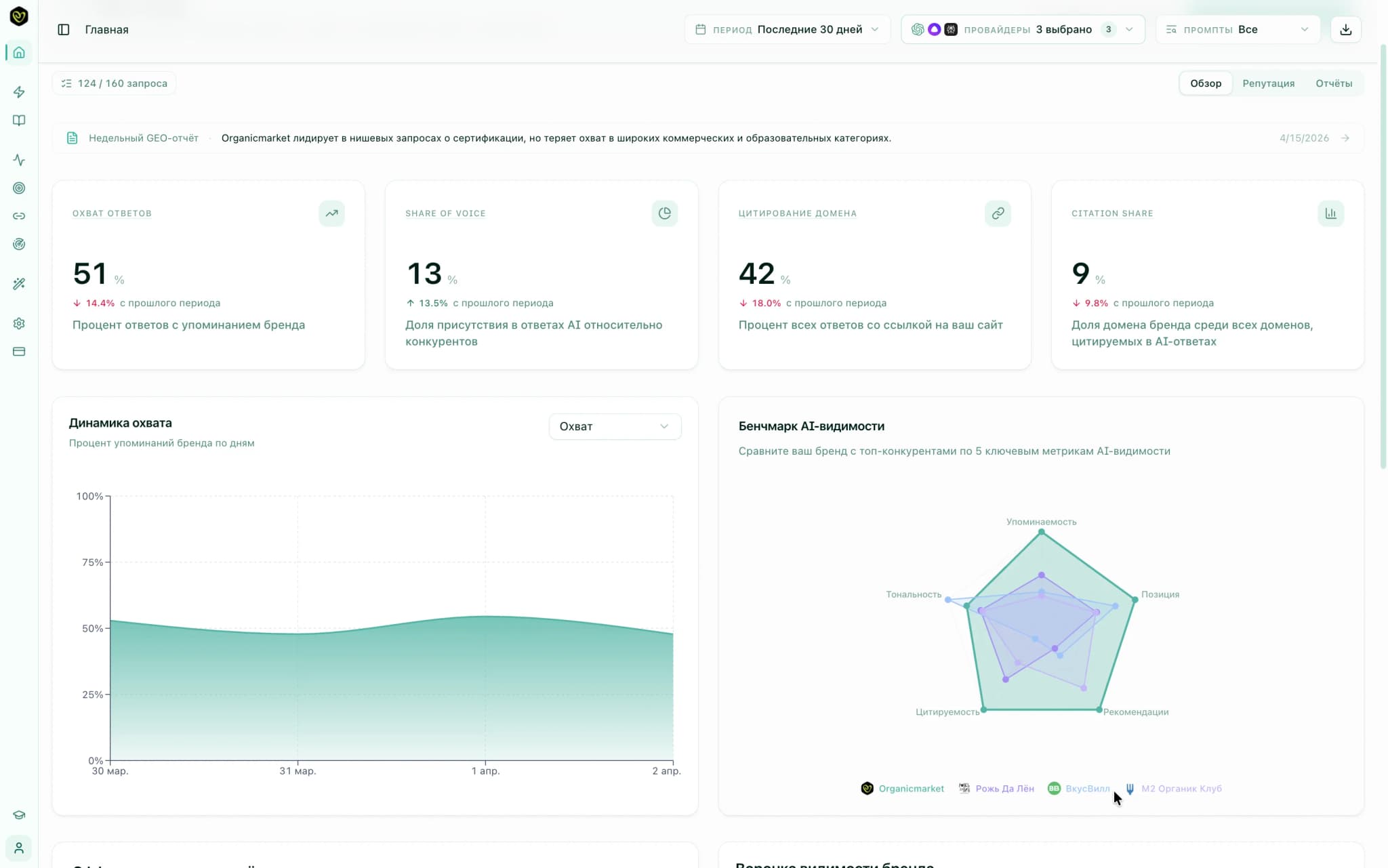
Task: Open the radar goal sidebar section
Action: (19, 244)
